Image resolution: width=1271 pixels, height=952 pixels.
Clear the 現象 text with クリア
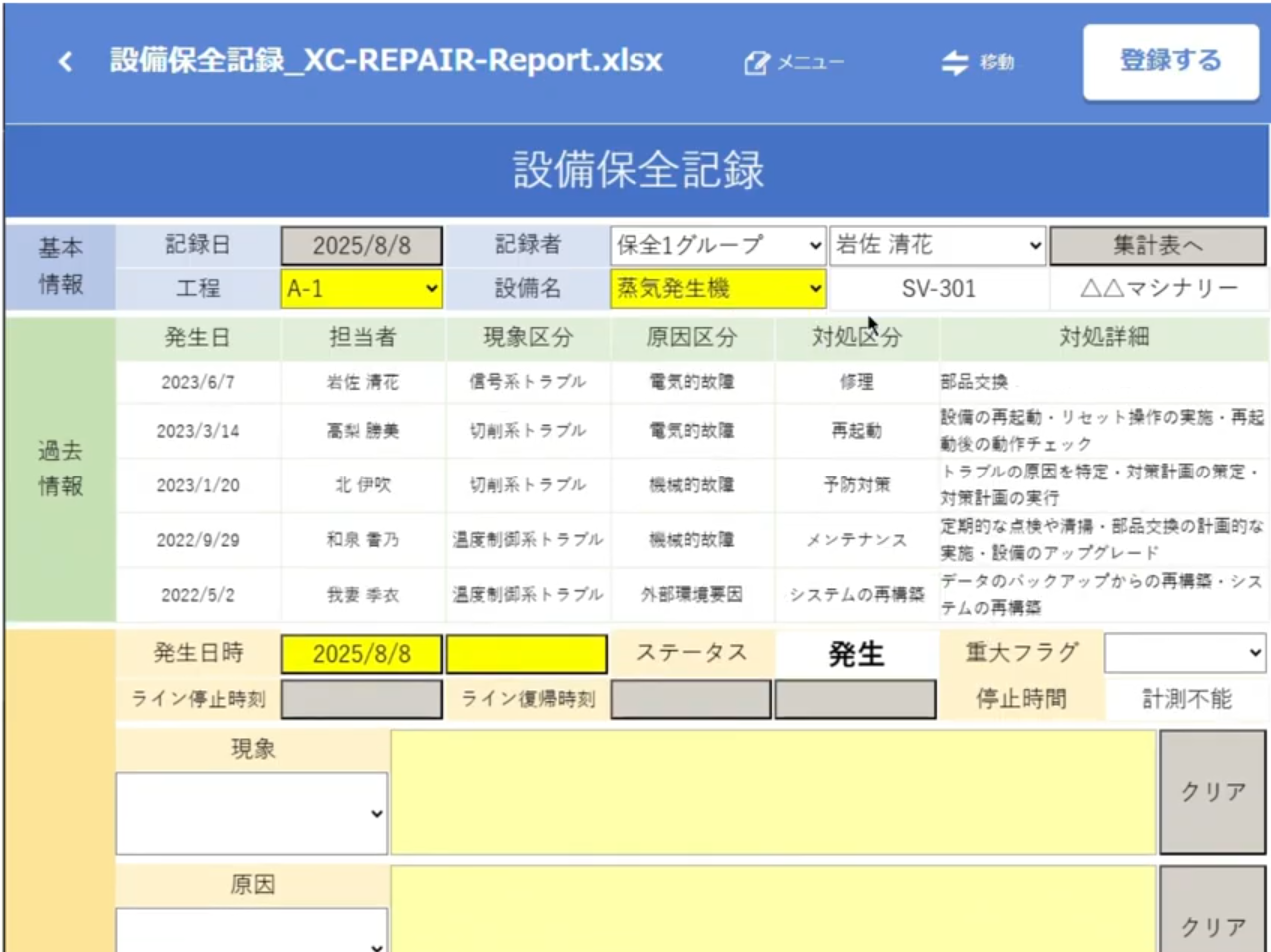[x=1212, y=792]
